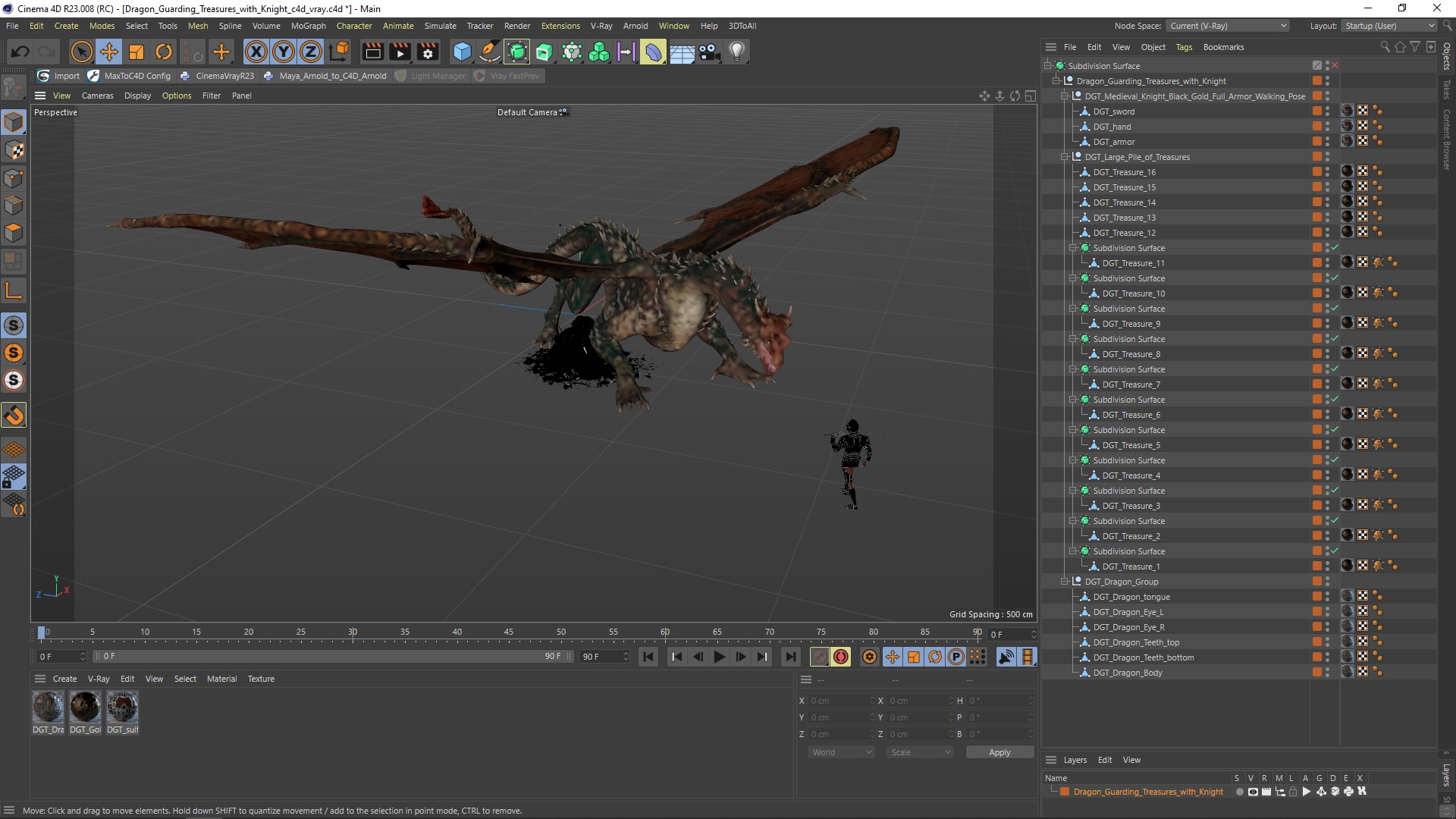Viewport: 1456px width, 819px height.
Task: Open the Scale mode dropdown
Action: click(x=920, y=752)
